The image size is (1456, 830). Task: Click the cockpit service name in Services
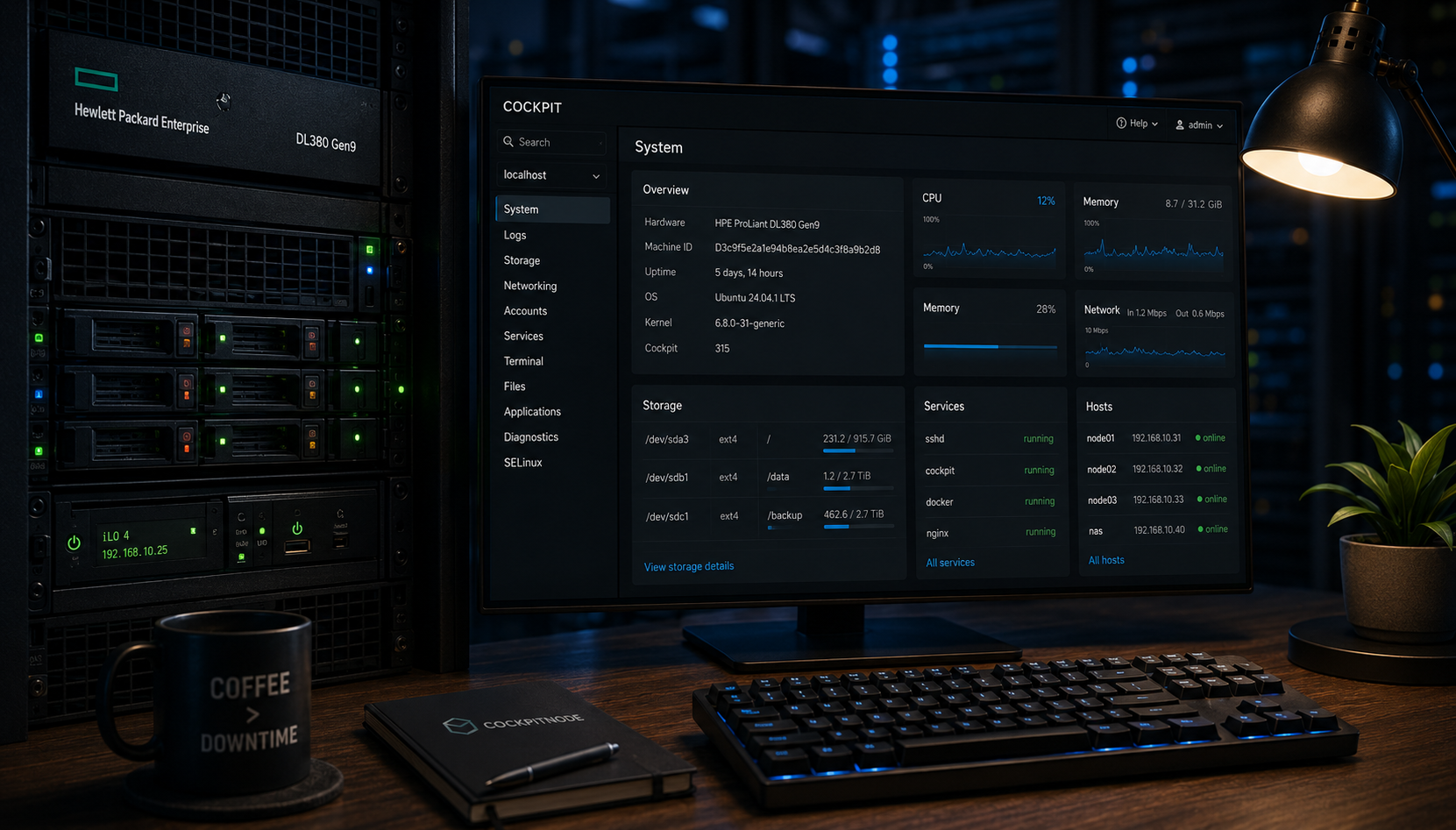[x=940, y=471]
